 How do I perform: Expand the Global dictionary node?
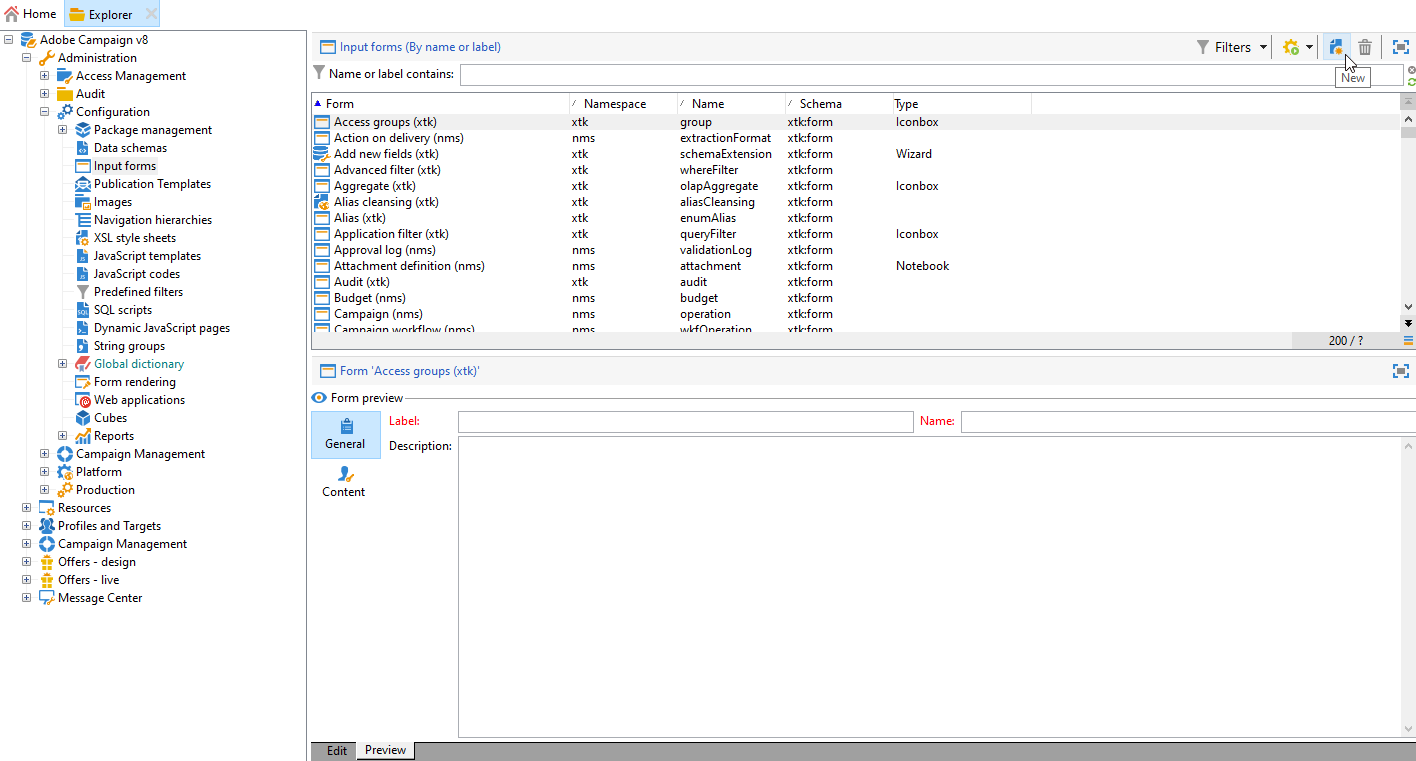[63, 364]
